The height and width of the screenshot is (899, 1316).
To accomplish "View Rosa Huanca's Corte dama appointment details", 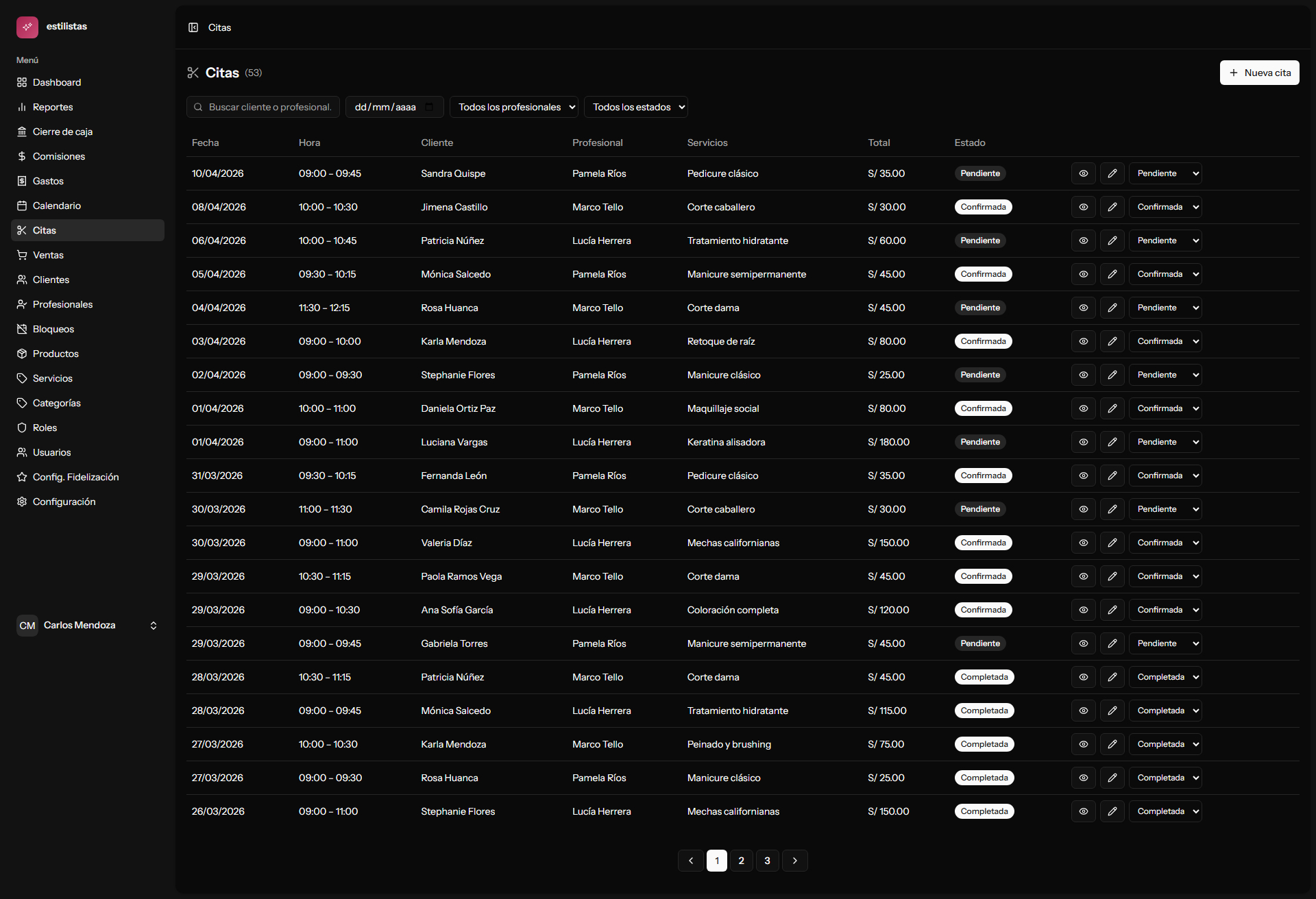I will pos(1083,308).
